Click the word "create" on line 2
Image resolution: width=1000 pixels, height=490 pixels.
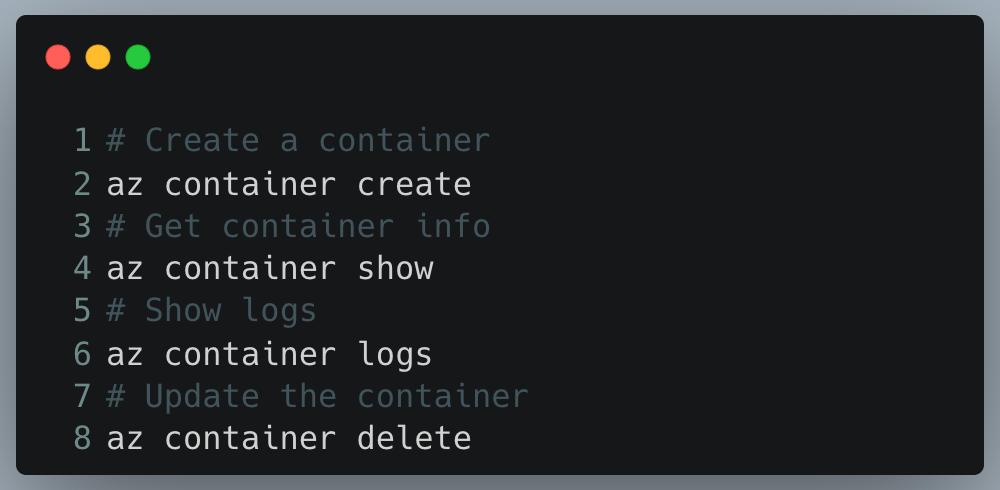click(x=414, y=184)
